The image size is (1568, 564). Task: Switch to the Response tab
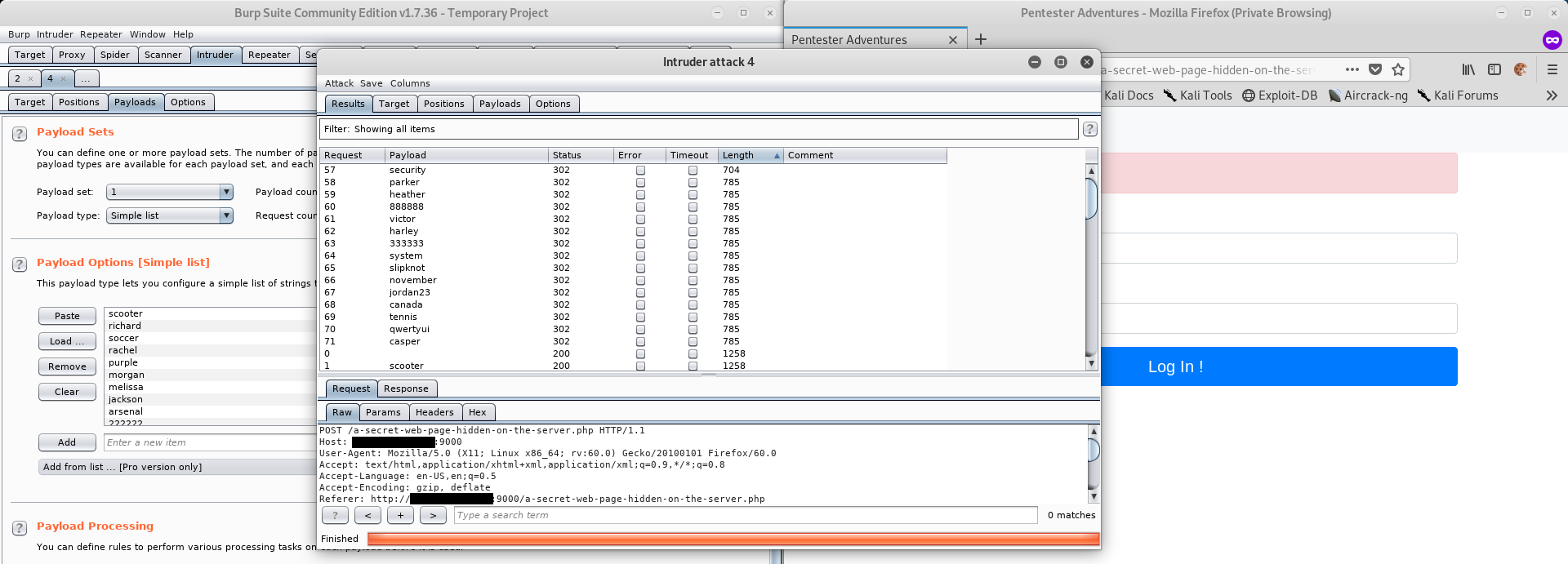pyautogui.click(x=406, y=389)
